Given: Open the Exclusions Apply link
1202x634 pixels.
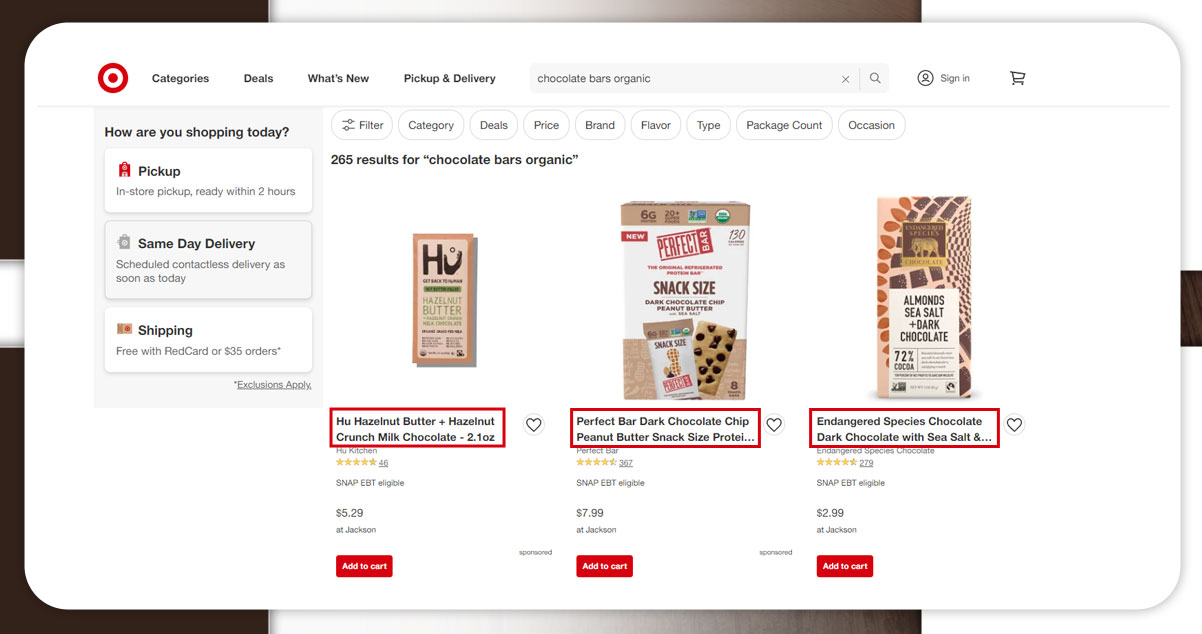Looking at the screenshot, I should click(272, 385).
